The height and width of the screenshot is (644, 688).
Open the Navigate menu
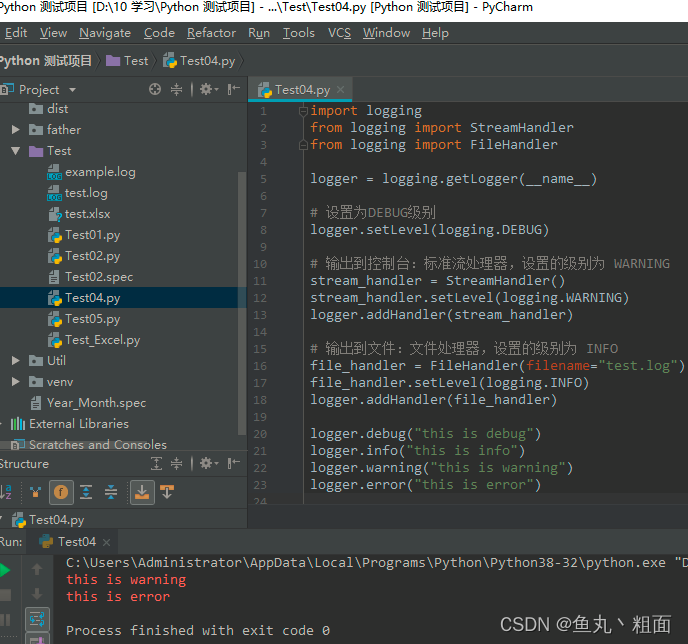[x=105, y=33]
